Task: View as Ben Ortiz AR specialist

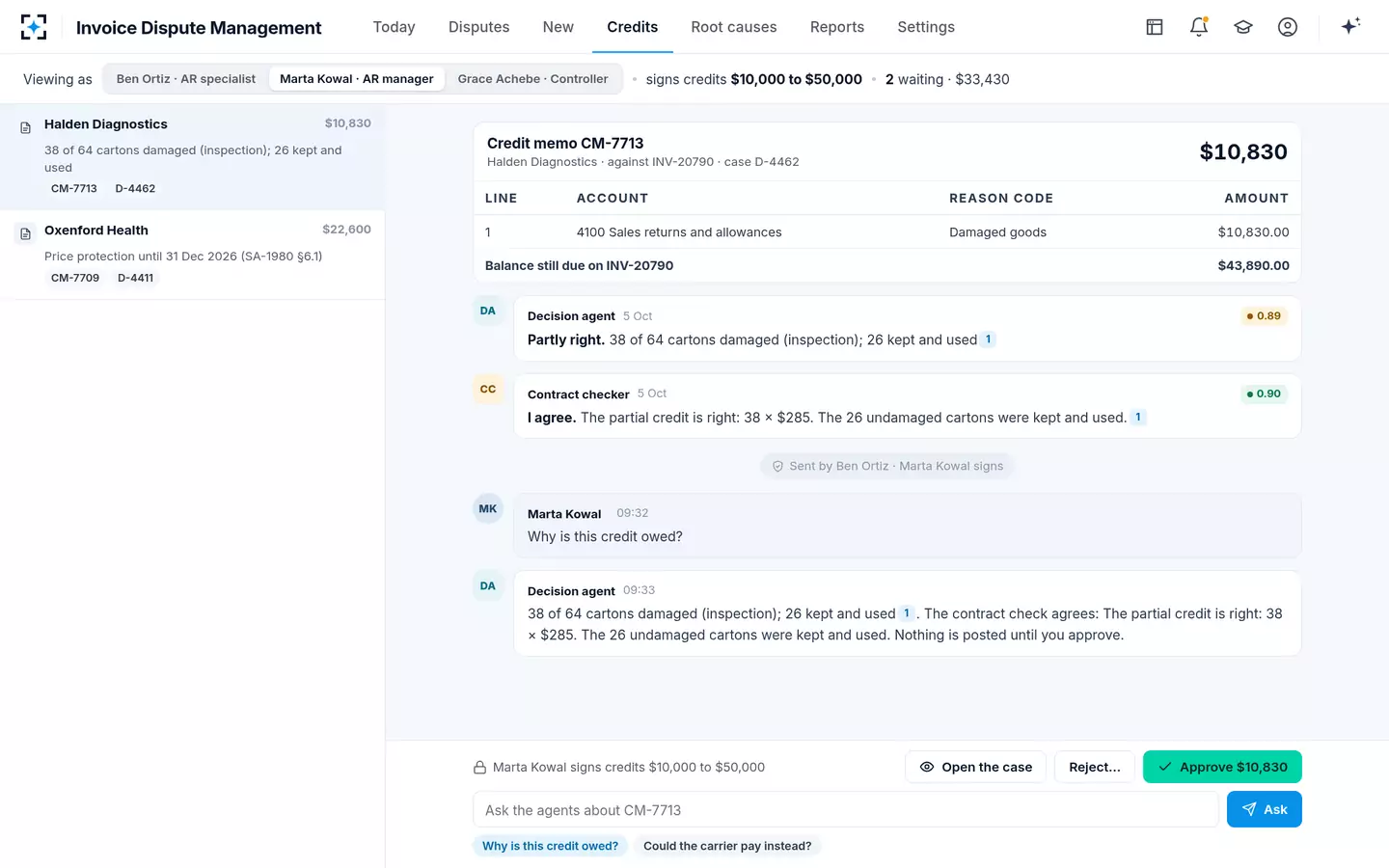Action: pos(186,79)
